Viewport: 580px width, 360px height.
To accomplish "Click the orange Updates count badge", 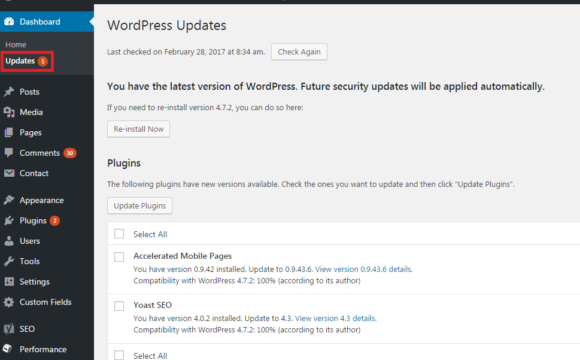I will pos(43,61).
